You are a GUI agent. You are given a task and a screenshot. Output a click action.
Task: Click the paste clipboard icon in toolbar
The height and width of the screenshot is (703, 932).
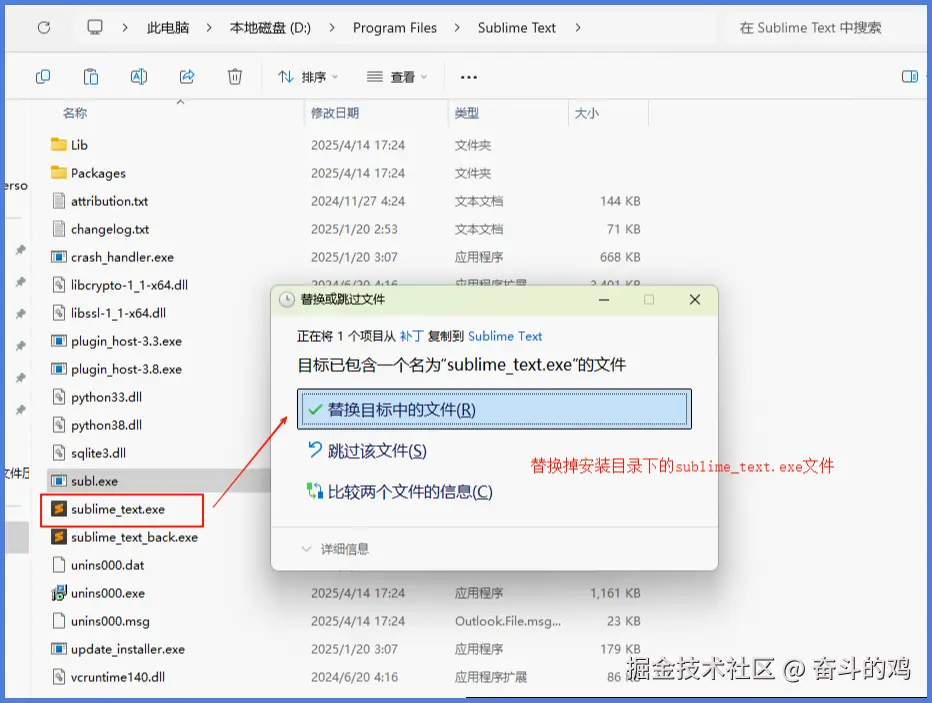point(91,77)
